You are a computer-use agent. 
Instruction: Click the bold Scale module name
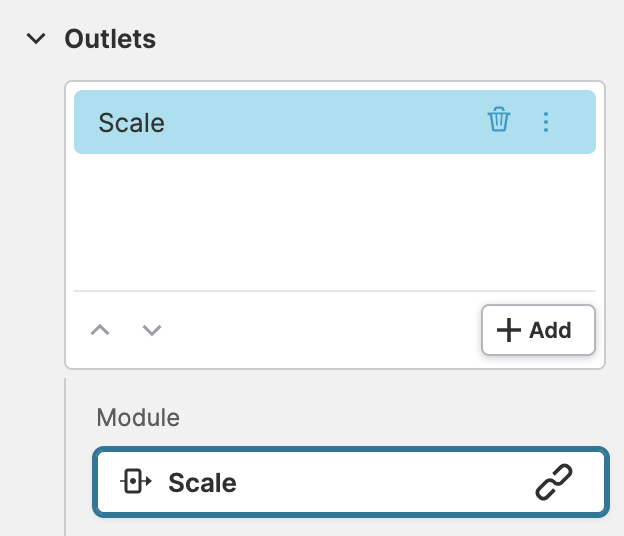tap(202, 483)
